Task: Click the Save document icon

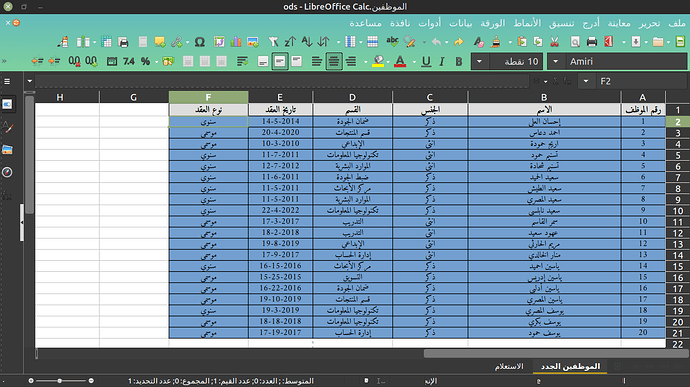Action: [636, 42]
